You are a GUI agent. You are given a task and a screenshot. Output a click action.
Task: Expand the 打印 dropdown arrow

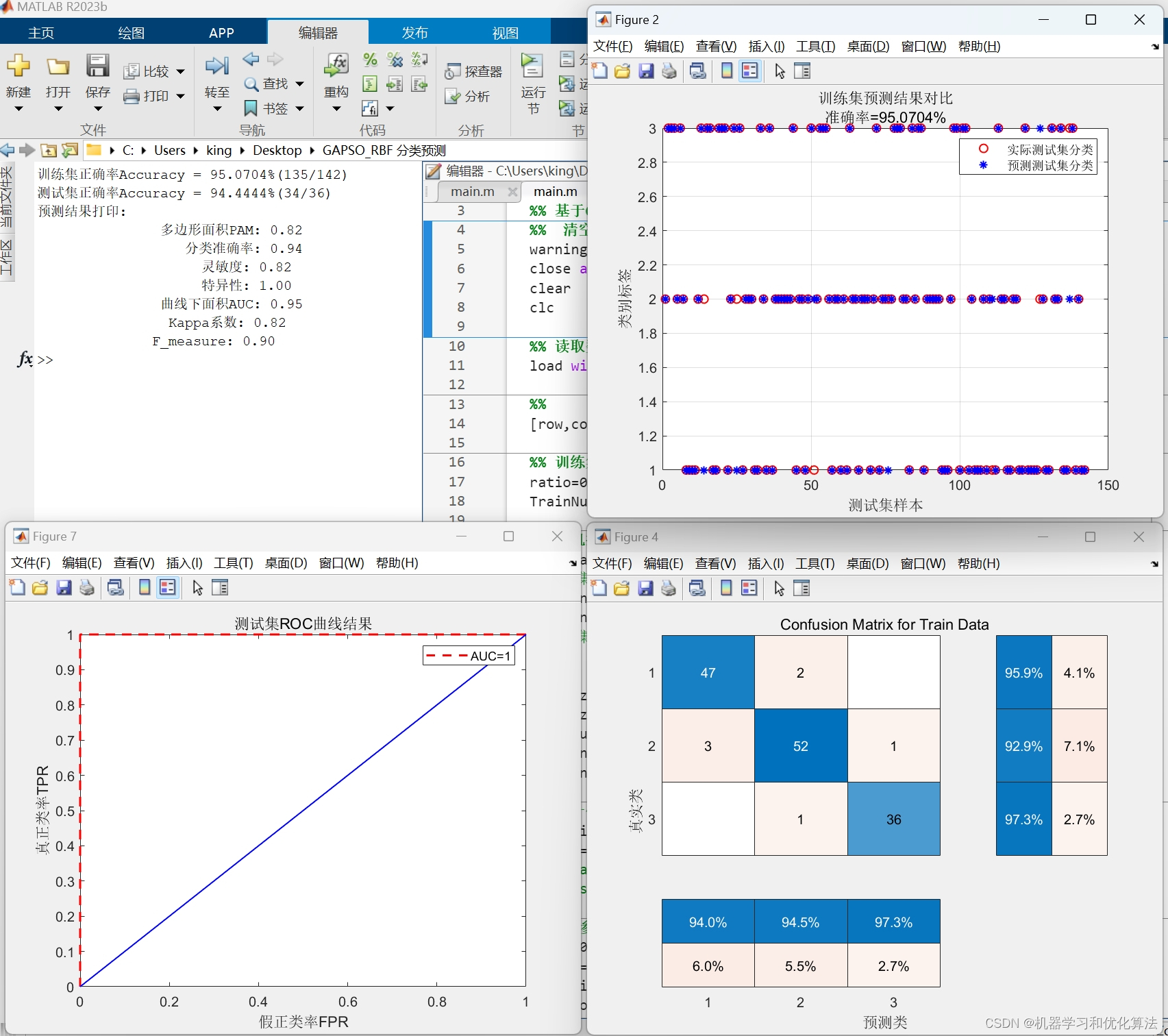[181, 96]
